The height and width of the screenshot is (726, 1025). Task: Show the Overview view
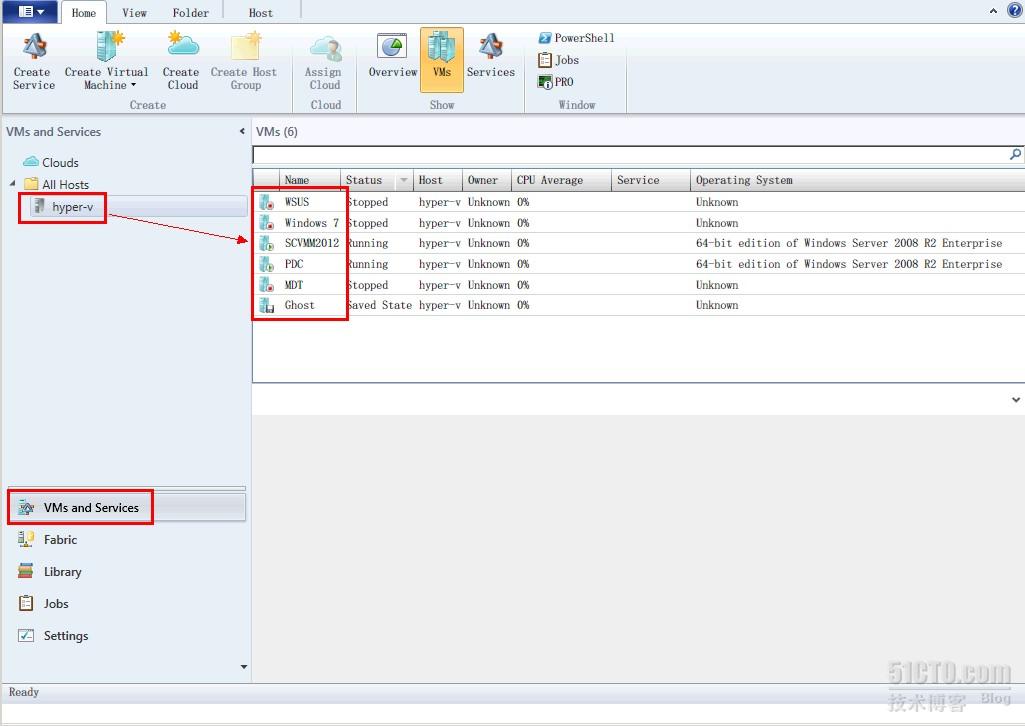point(392,55)
